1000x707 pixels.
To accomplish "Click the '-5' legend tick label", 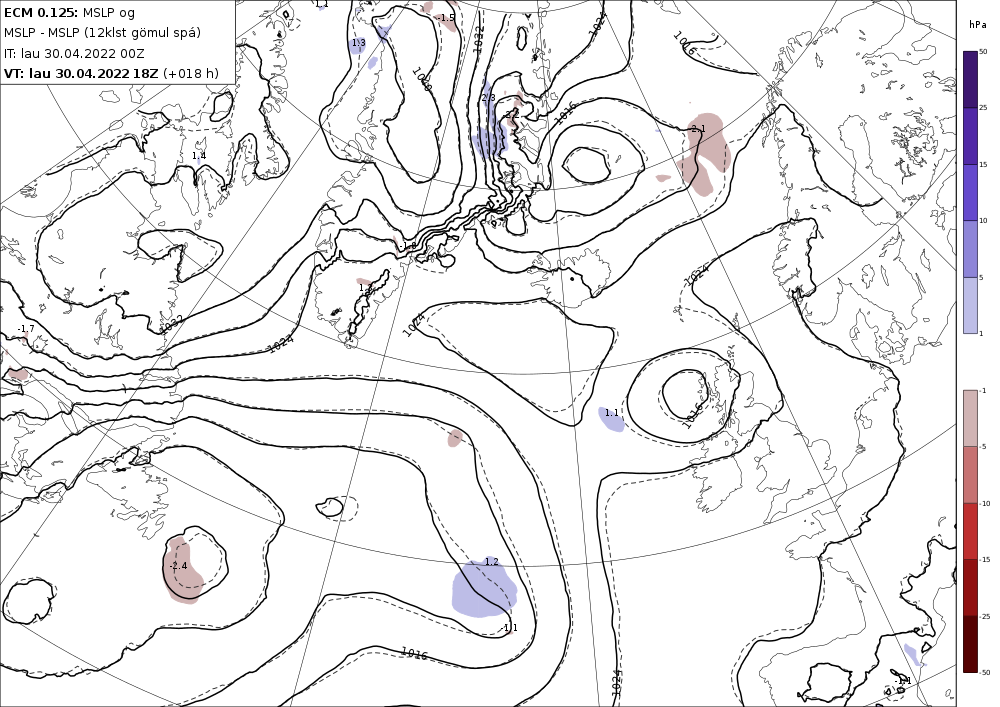I will pyautogui.click(x=983, y=447).
